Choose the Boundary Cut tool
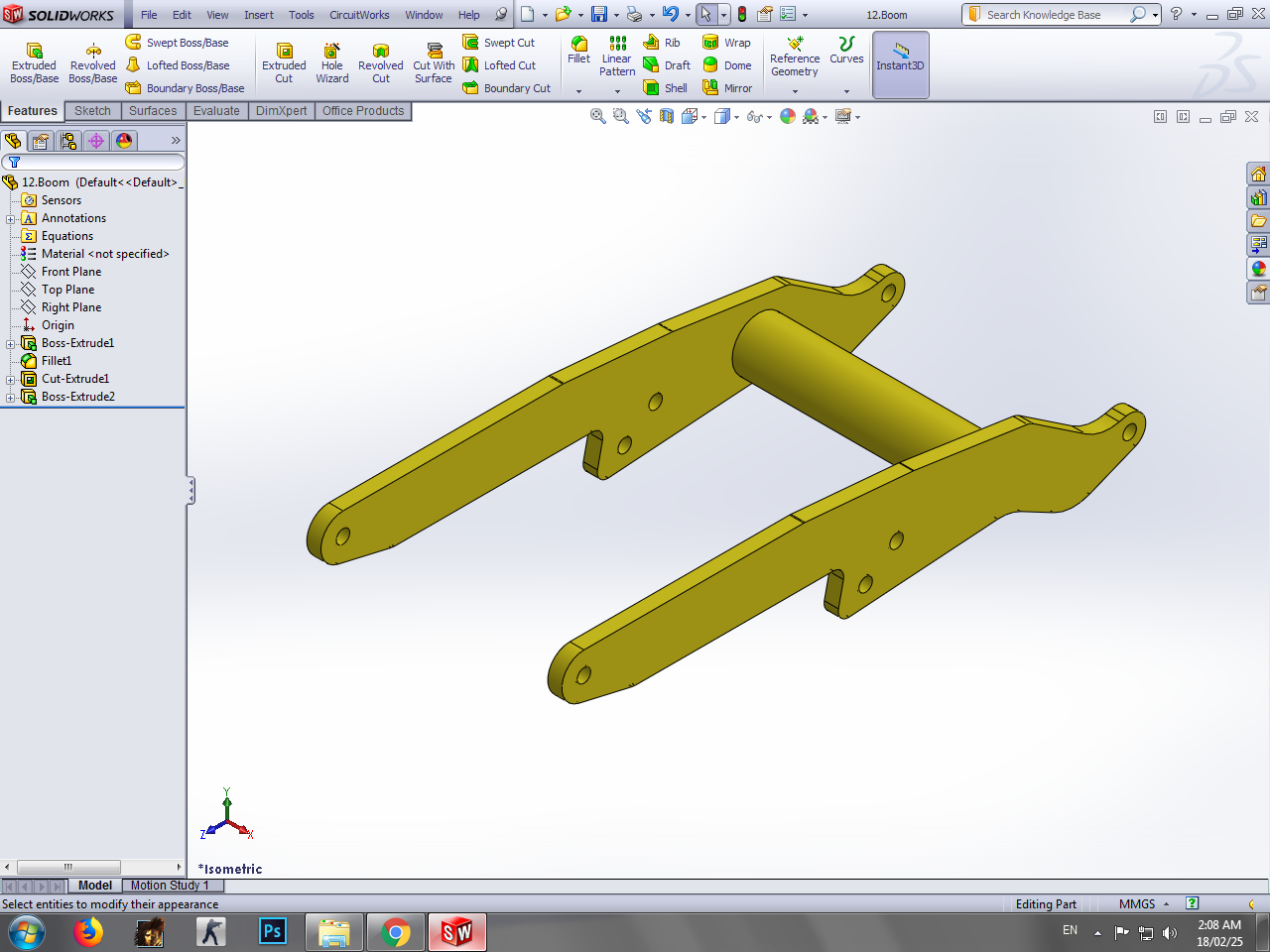Screen dimensions: 1270x952 click(x=506, y=88)
